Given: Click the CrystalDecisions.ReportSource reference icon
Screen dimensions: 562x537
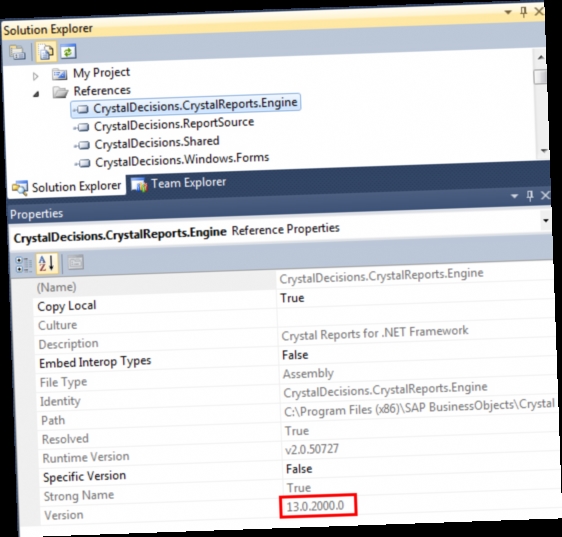Looking at the screenshot, I should pos(82,127).
